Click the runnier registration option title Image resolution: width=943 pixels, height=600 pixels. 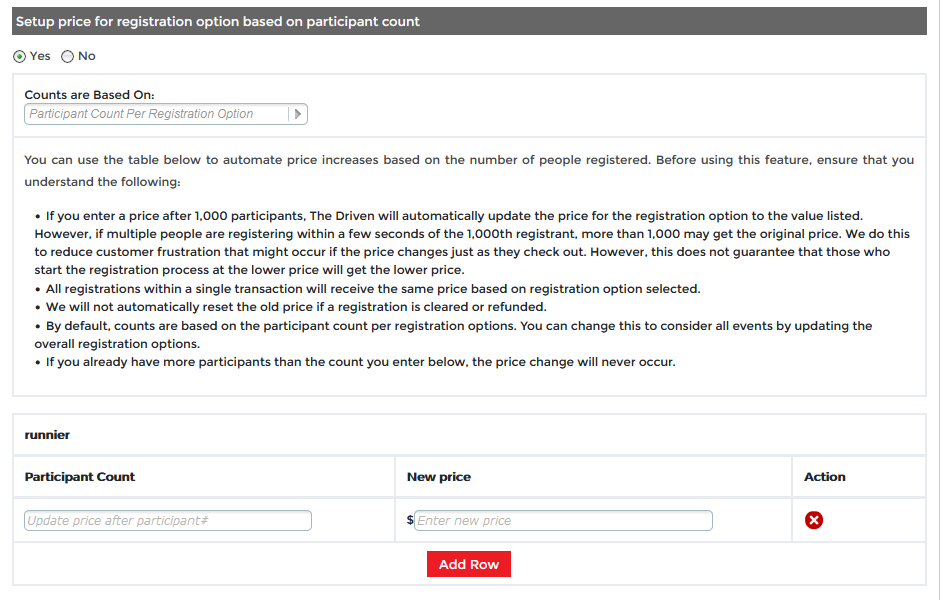pos(47,435)
